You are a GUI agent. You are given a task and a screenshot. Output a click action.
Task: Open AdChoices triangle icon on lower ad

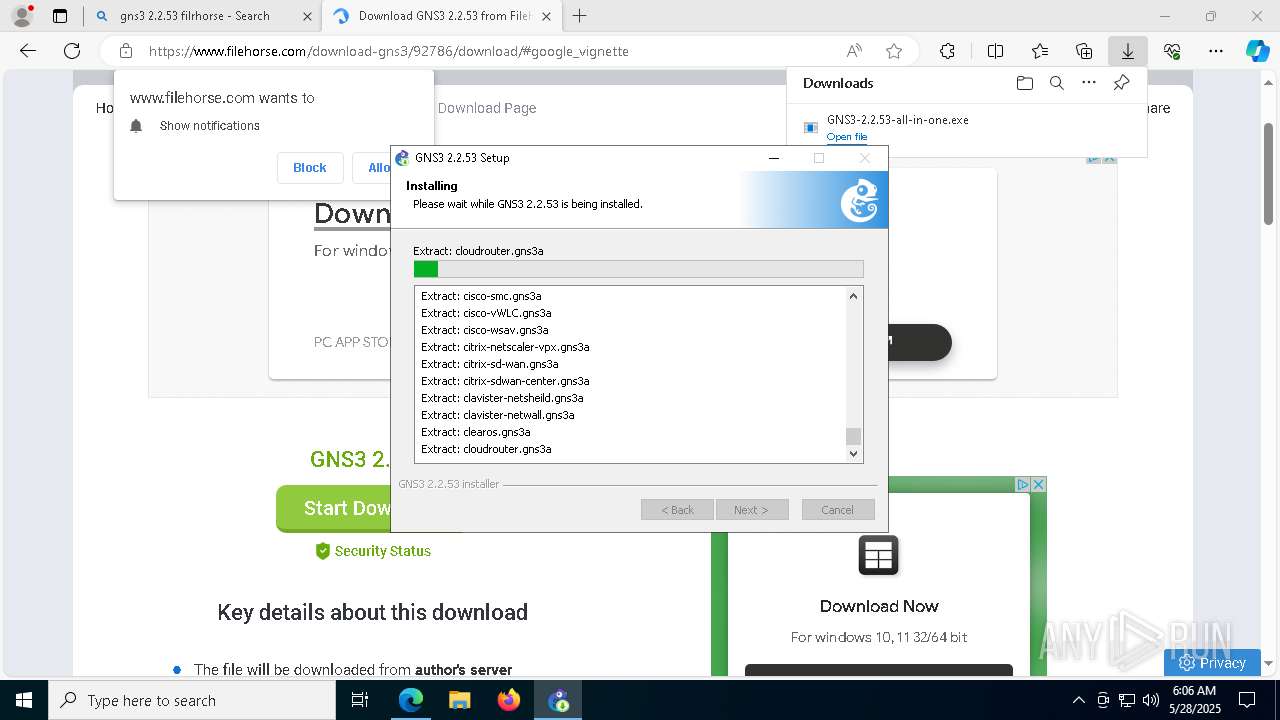(1023, 484)
